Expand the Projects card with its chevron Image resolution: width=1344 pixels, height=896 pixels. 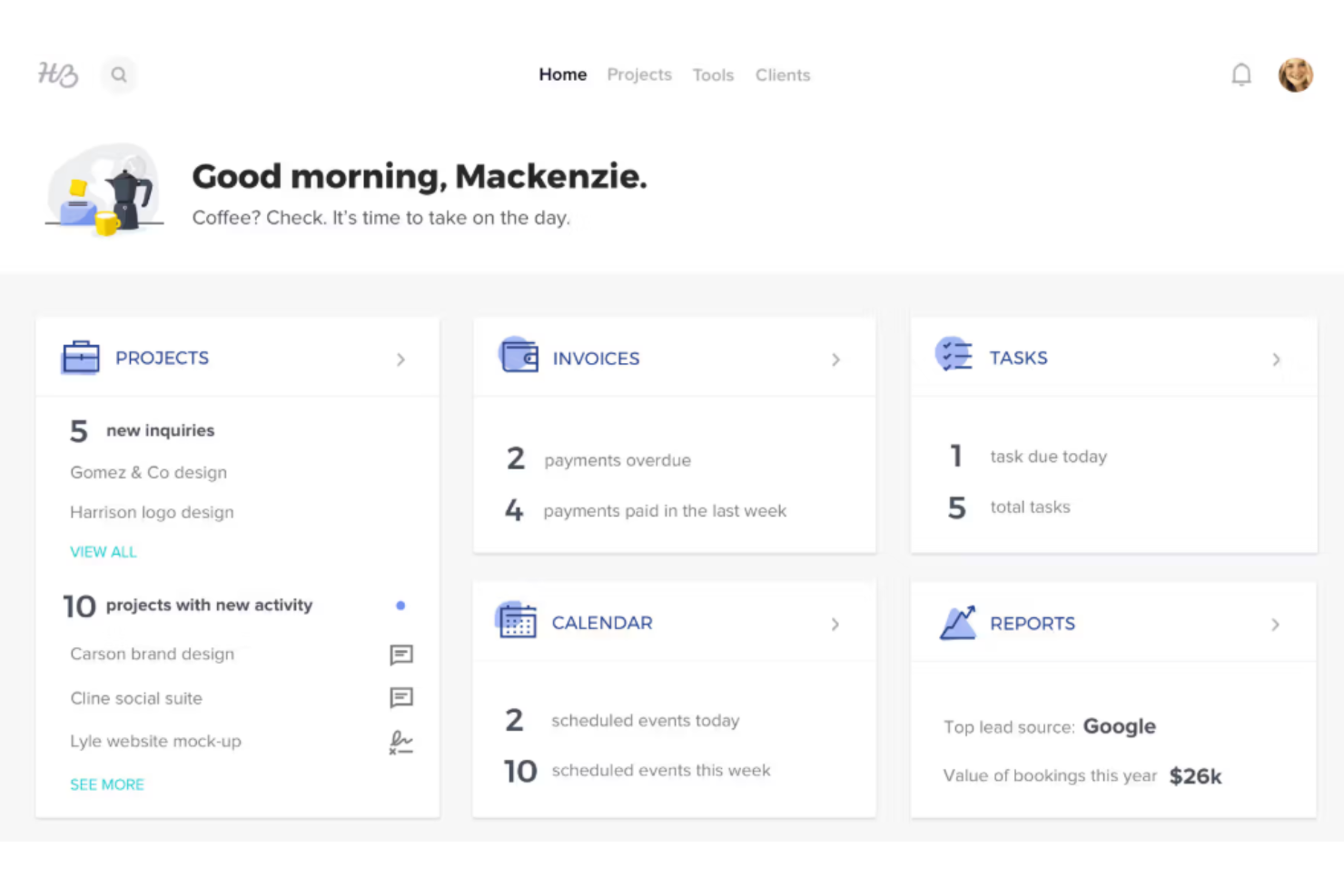(400, 359)
